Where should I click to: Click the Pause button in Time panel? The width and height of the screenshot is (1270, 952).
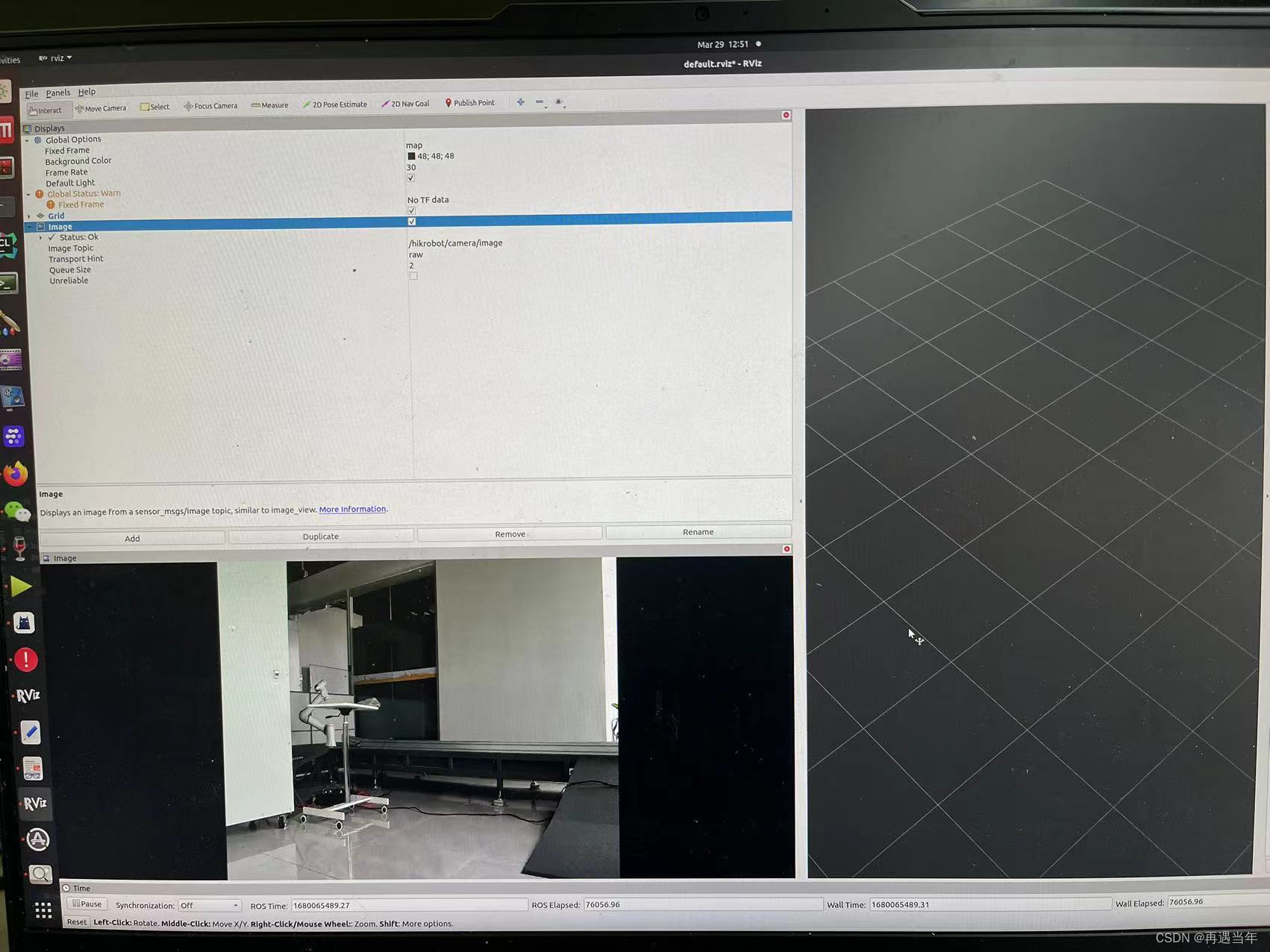(x=87, y=904)
